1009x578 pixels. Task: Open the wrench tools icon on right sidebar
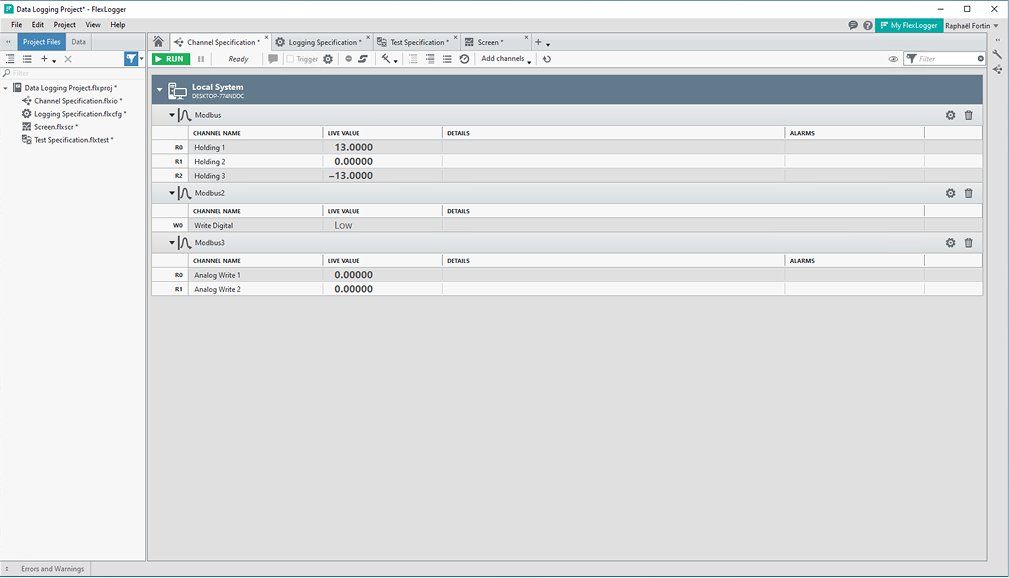pyautogui.click(x=996, y=53)
